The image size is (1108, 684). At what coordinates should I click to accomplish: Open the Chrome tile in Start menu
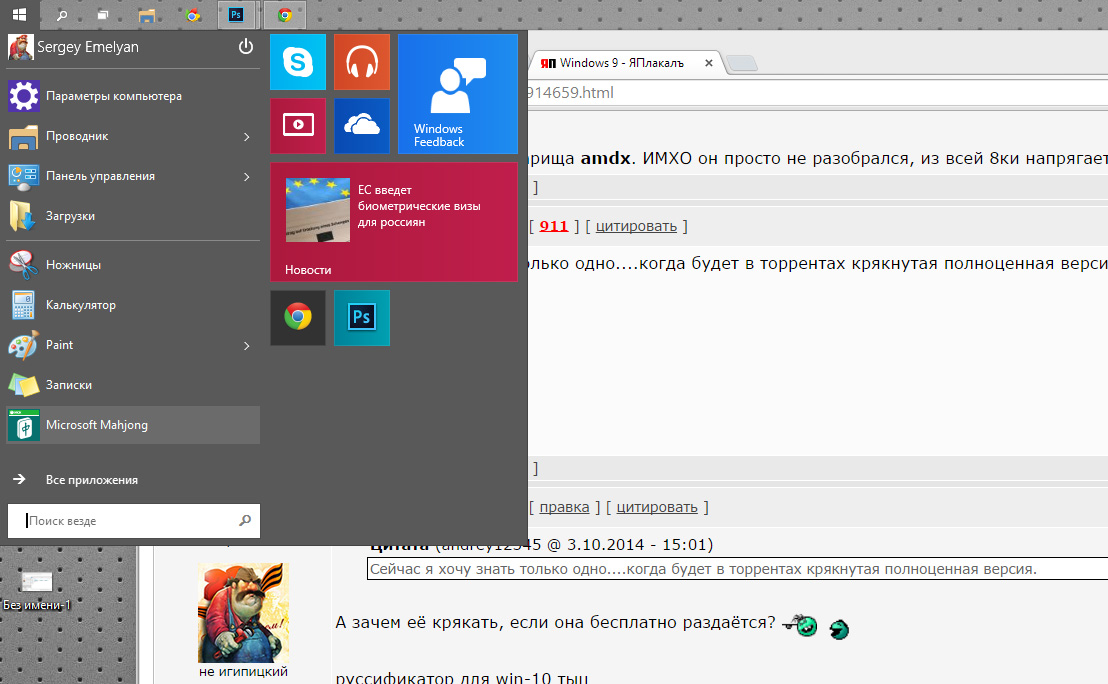[297, 318]
